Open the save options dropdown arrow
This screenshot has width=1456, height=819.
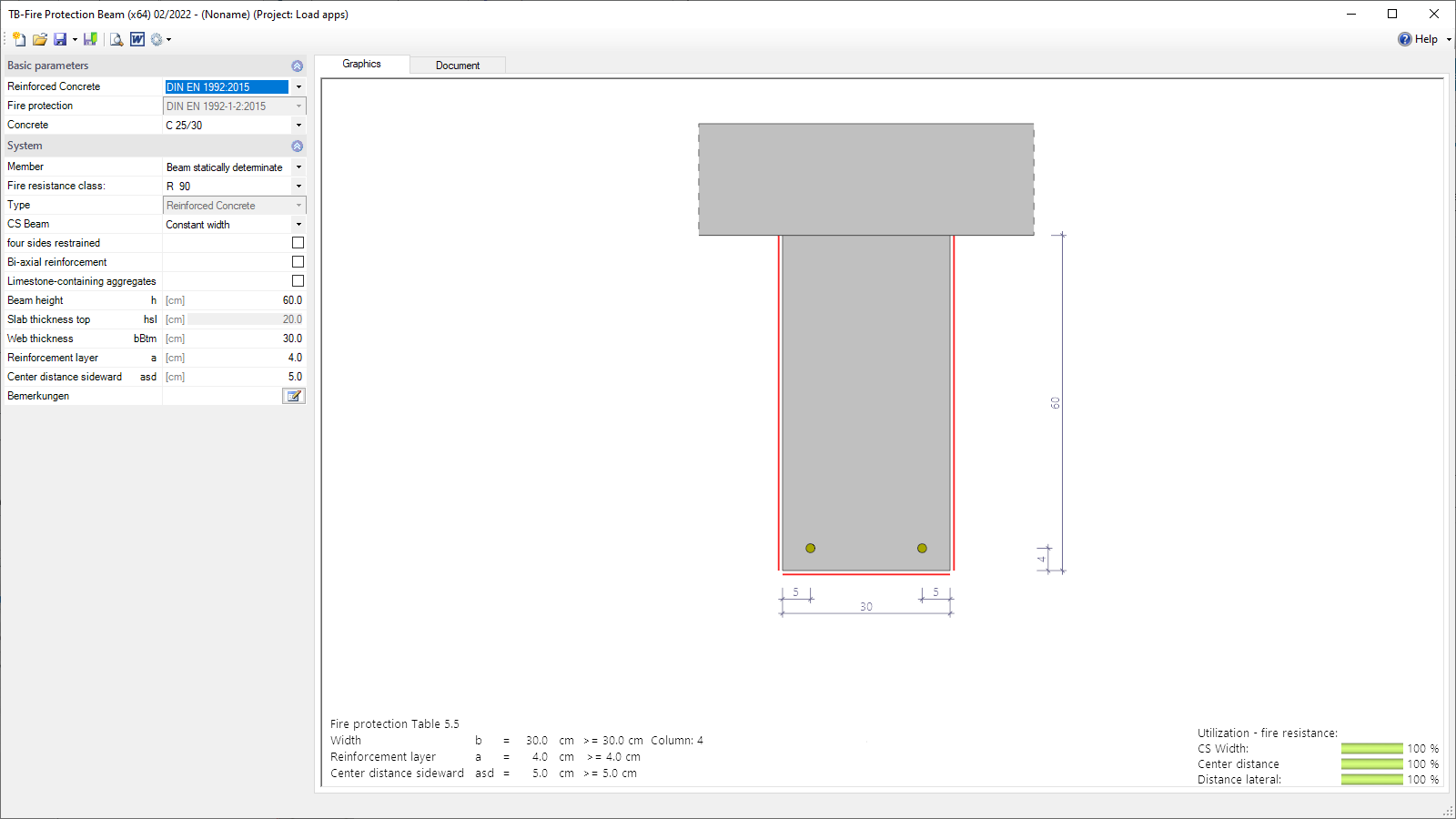[75, 39]
